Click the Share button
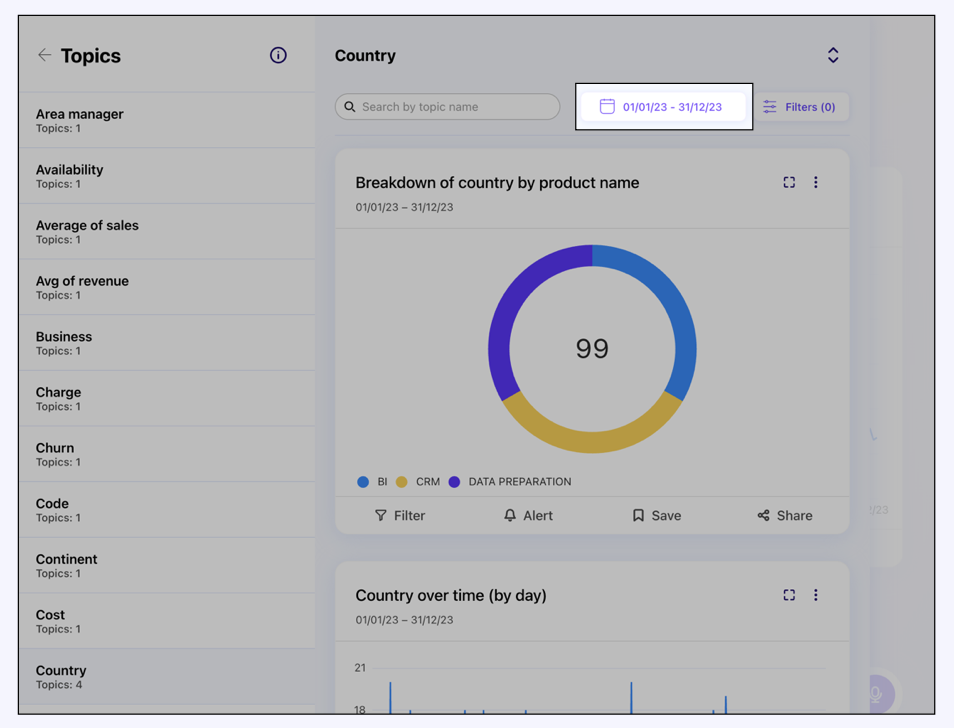 tap(785, 516)
